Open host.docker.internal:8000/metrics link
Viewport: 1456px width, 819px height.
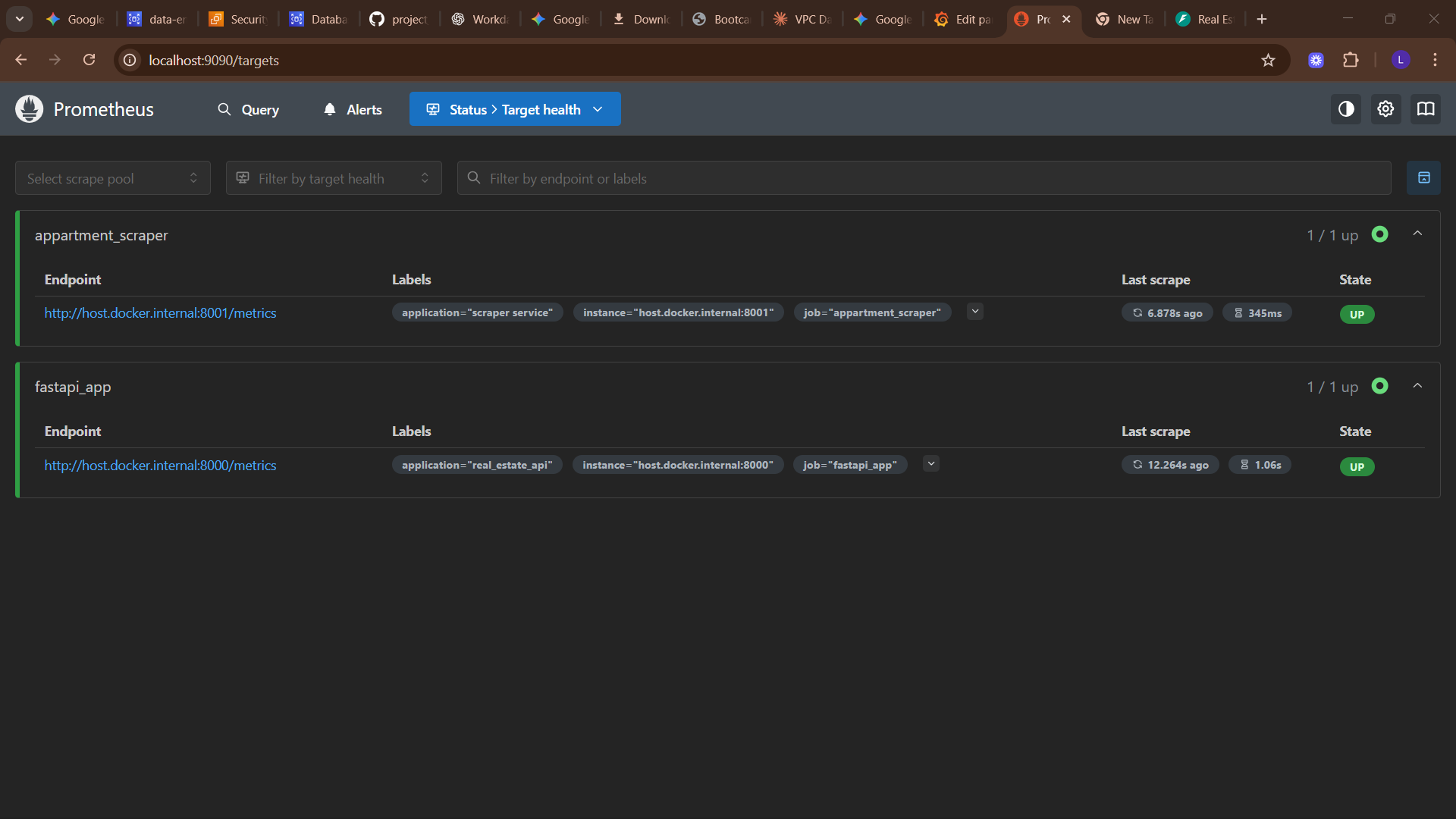(x=160, y=466)
